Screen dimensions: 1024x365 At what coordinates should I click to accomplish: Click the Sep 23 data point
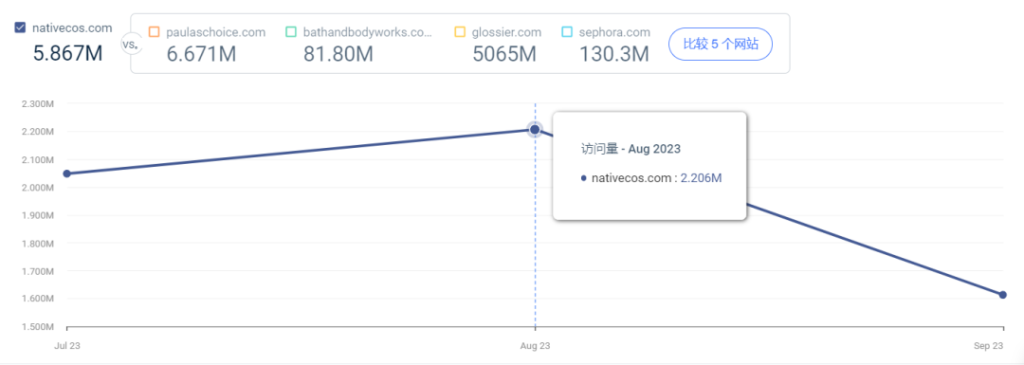tap(1002, 294)
